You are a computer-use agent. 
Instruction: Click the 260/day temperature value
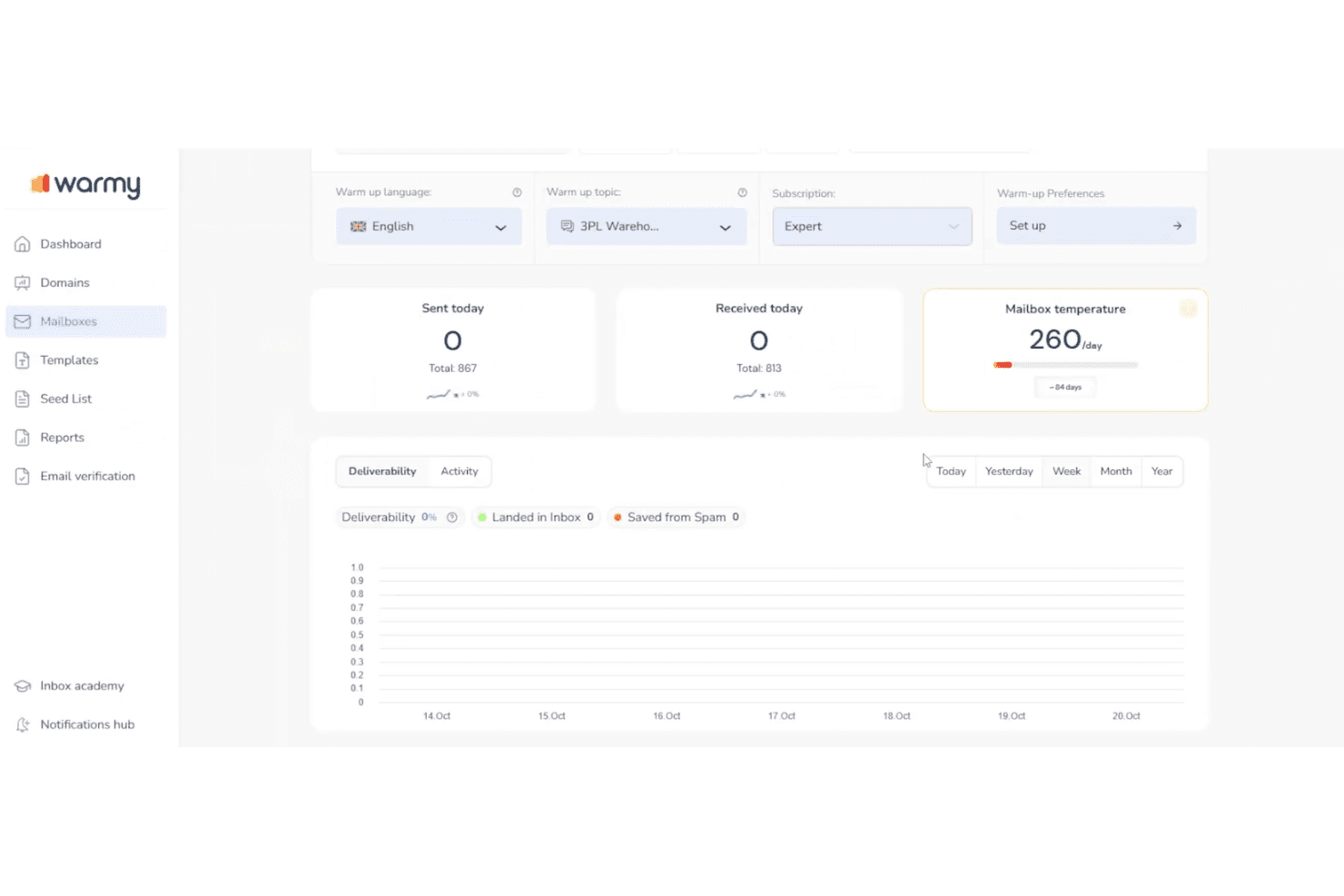click(1065, 340)
